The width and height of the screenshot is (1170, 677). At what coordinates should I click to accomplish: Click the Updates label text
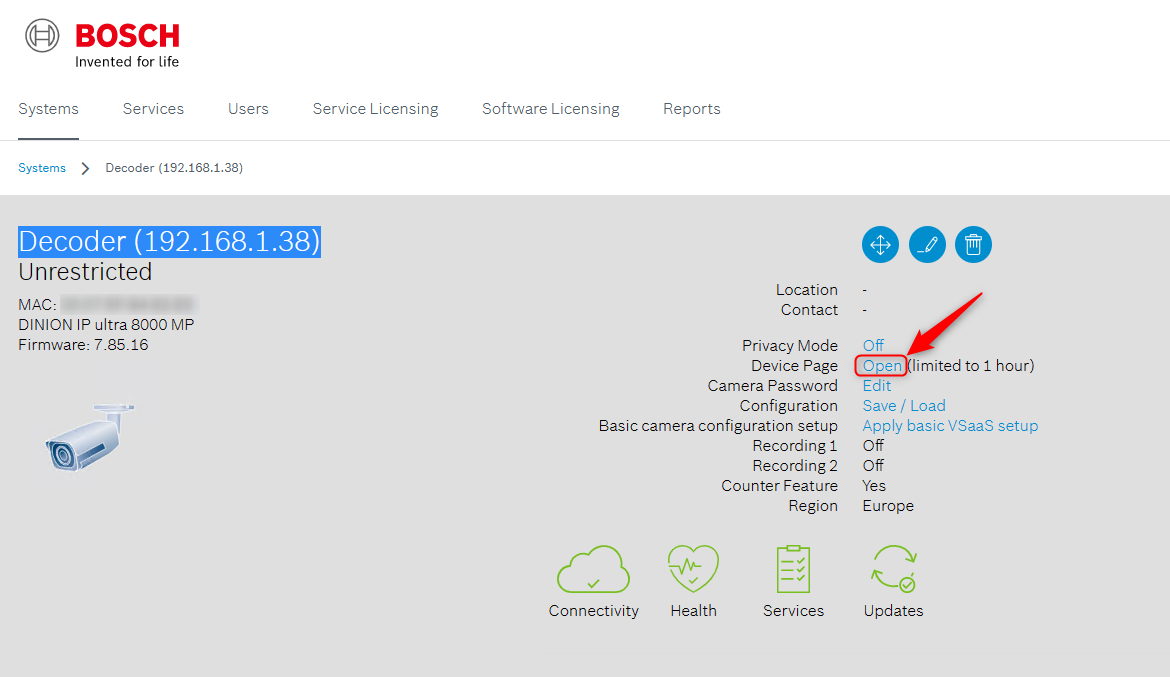[893, 611]
